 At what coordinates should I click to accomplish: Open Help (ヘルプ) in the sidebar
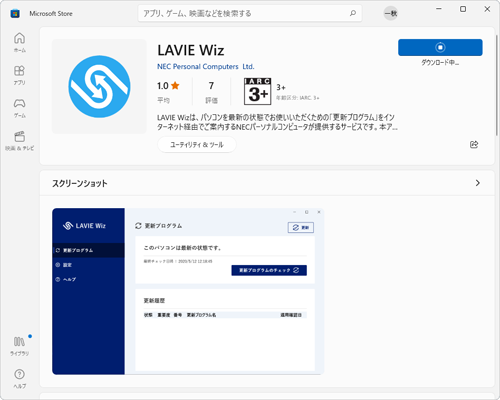(x=19, y=379)
